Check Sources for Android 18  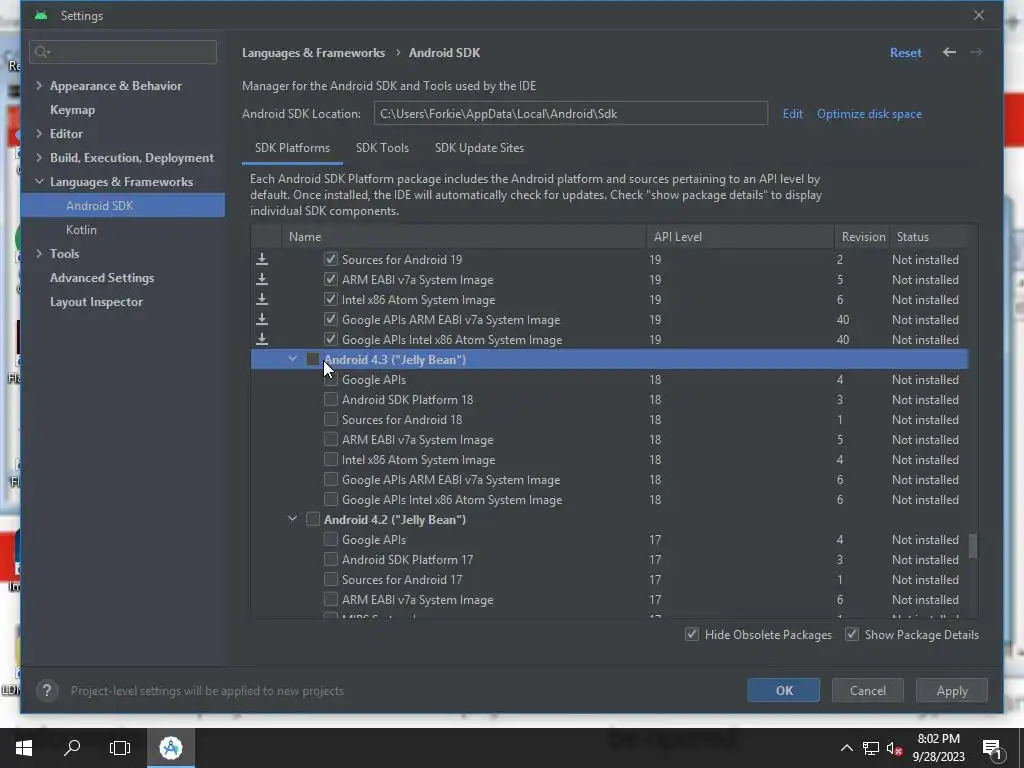point(330,419)
